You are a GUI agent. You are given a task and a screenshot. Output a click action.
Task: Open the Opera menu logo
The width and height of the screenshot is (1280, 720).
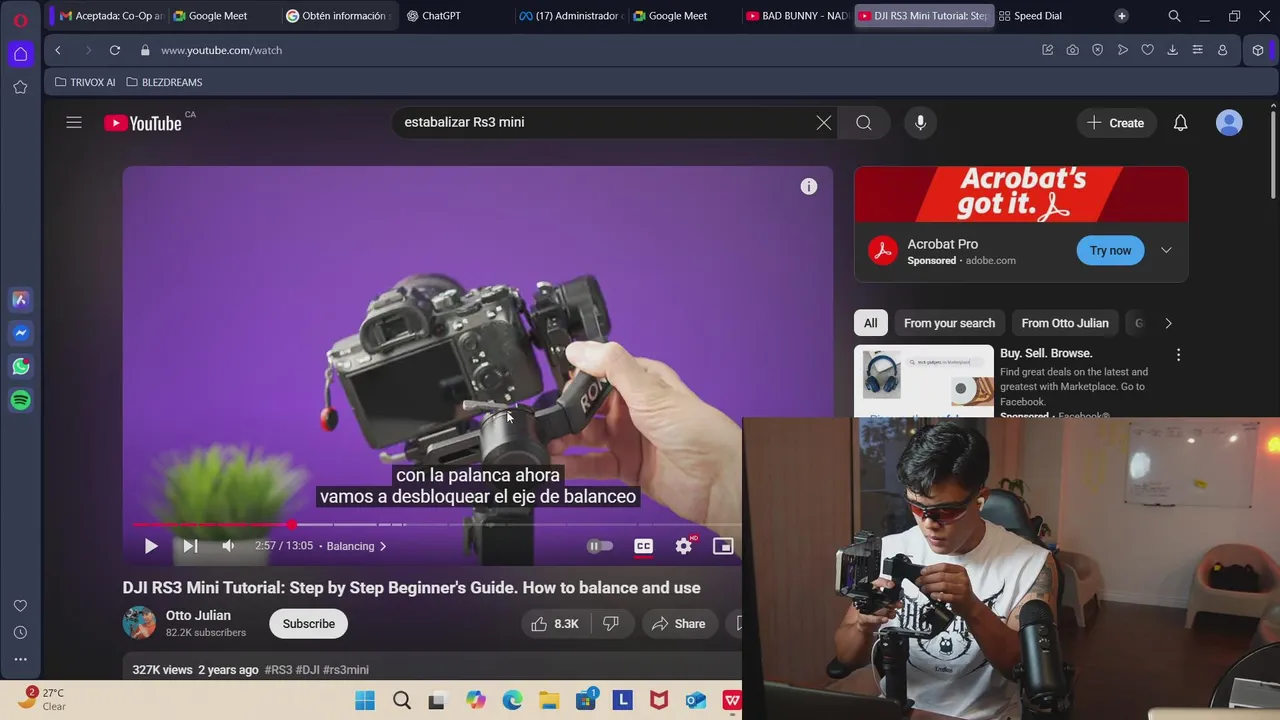click(20, 19)
